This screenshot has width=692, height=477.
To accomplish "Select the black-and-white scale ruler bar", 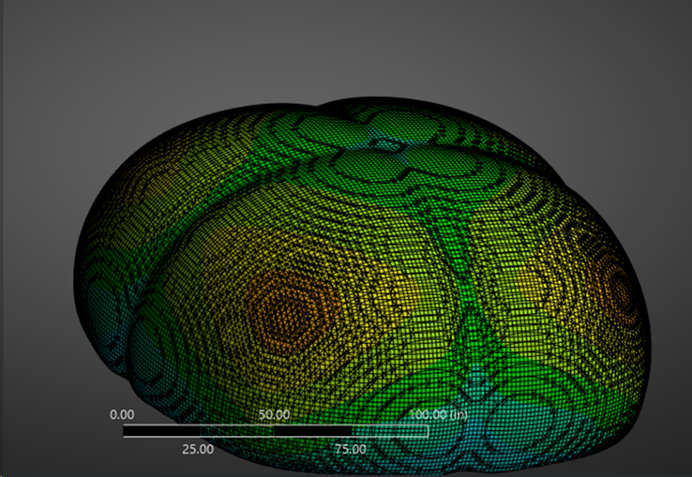I will pyautogui.click(x=276, y=431).
